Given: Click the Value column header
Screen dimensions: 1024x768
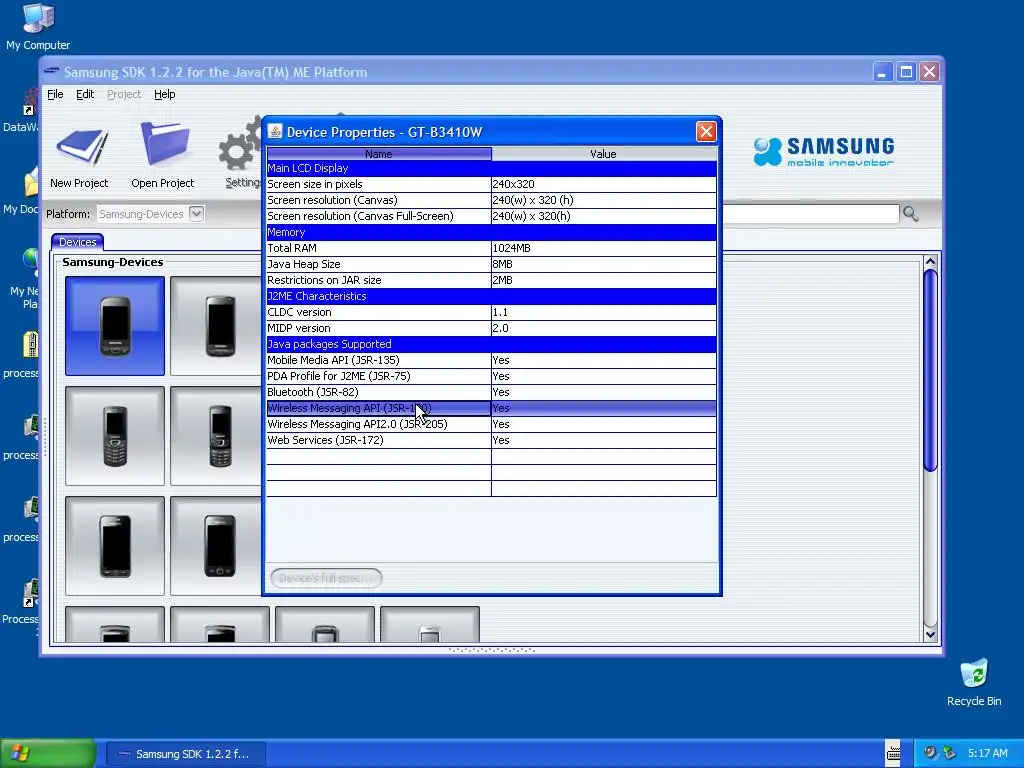Looking at the screenshot, I should click(603, 154).
